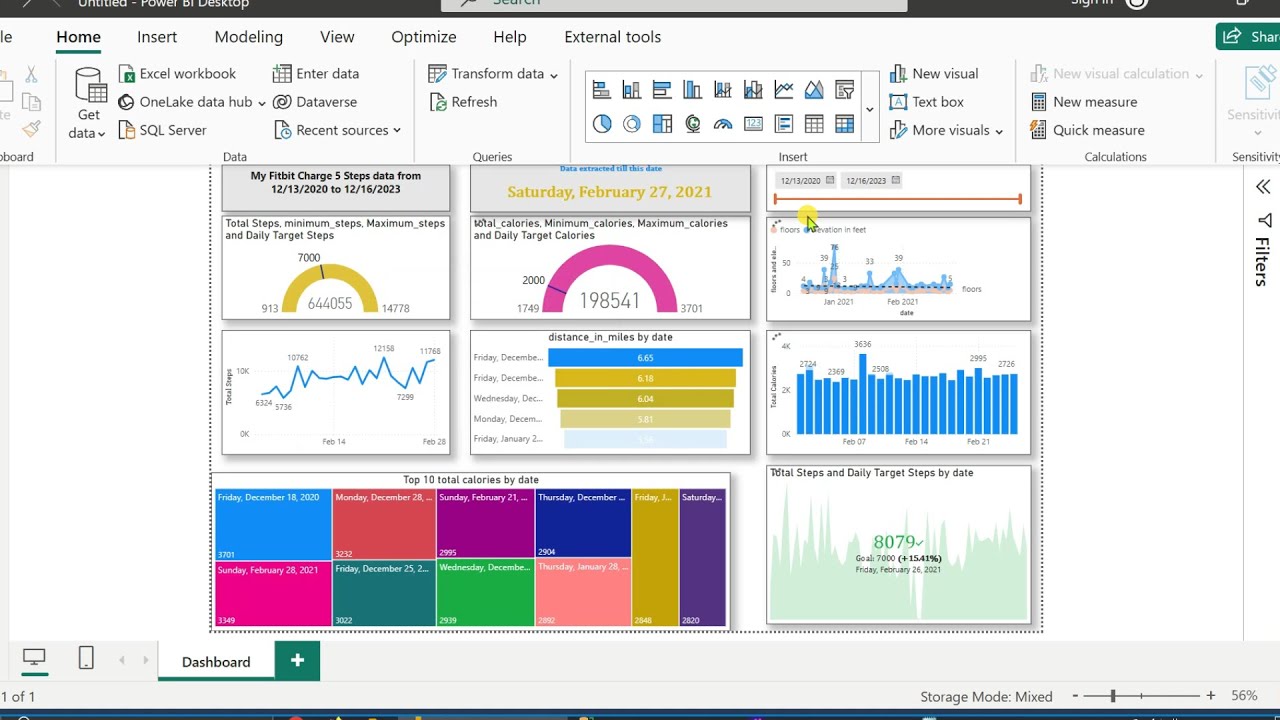Insert a clustered column chart visual

(x=692, y=91)
